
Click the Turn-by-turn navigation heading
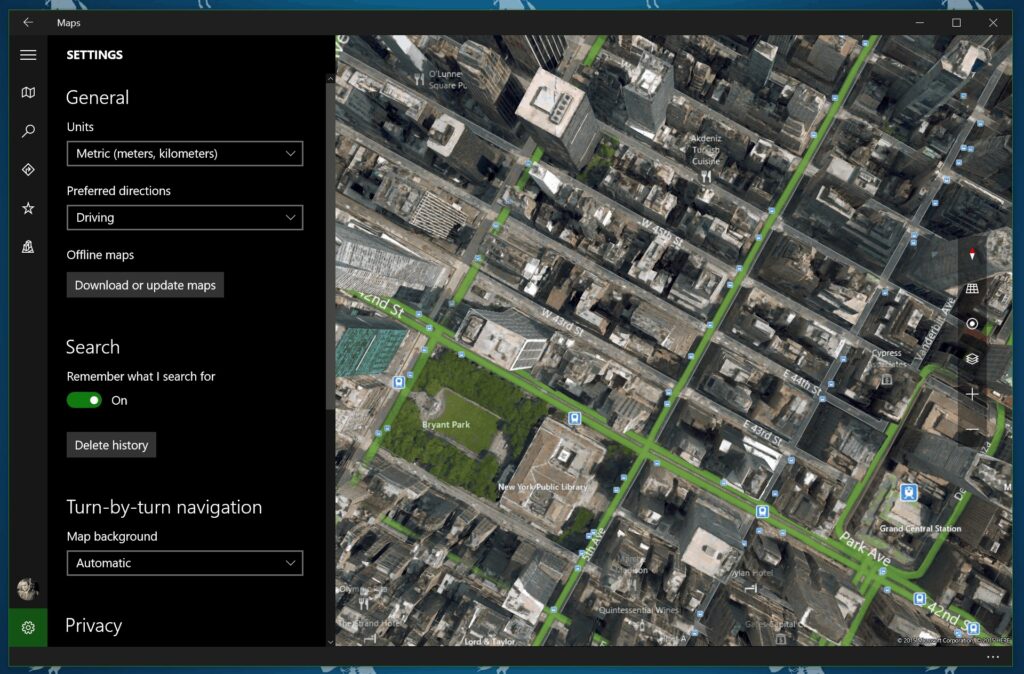[164, 507]
